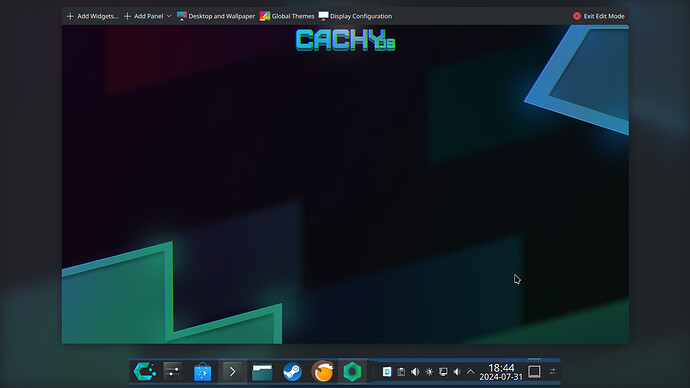Open the audio volume tray icon
The height and width of the screenshot is (388, 690).
(x=415, y=372)
